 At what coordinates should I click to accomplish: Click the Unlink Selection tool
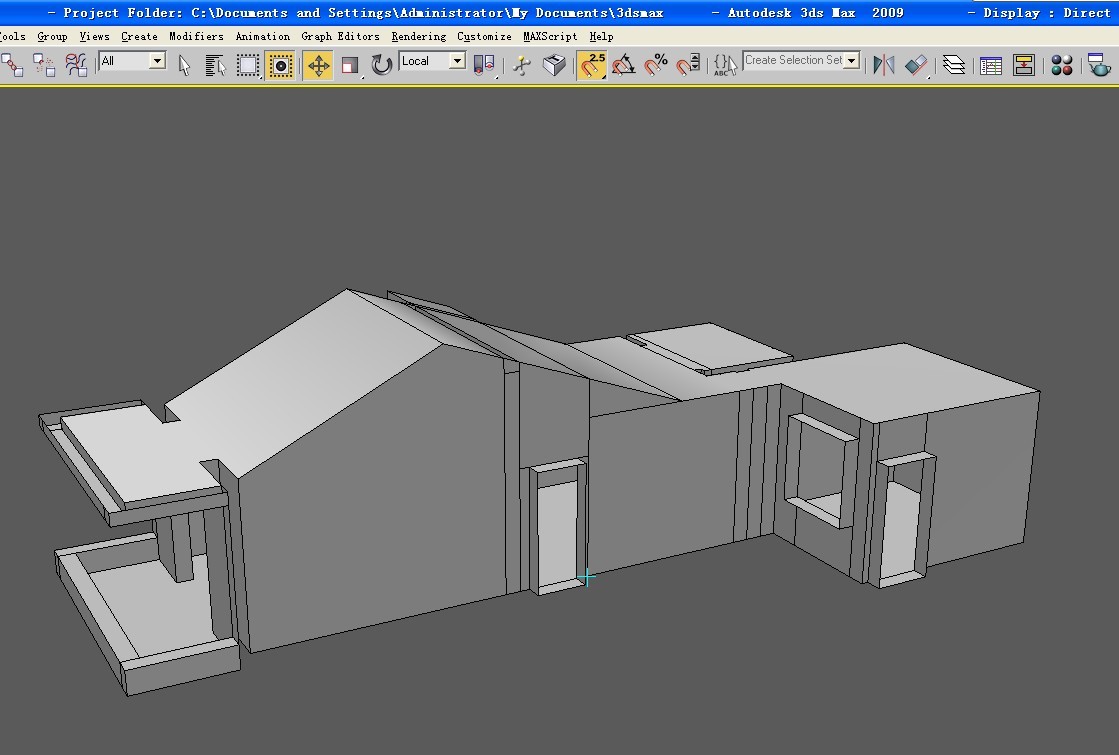click(44, 66)
